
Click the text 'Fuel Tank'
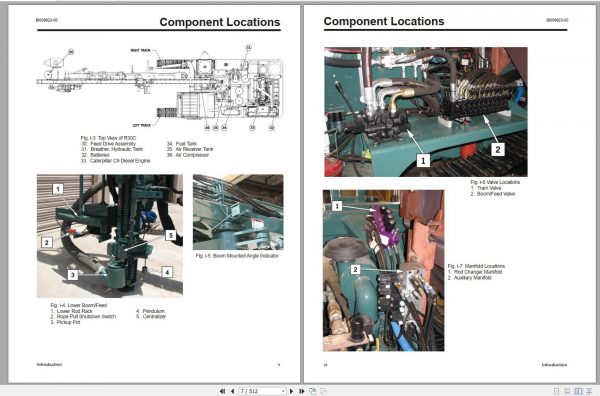[186, 143]
